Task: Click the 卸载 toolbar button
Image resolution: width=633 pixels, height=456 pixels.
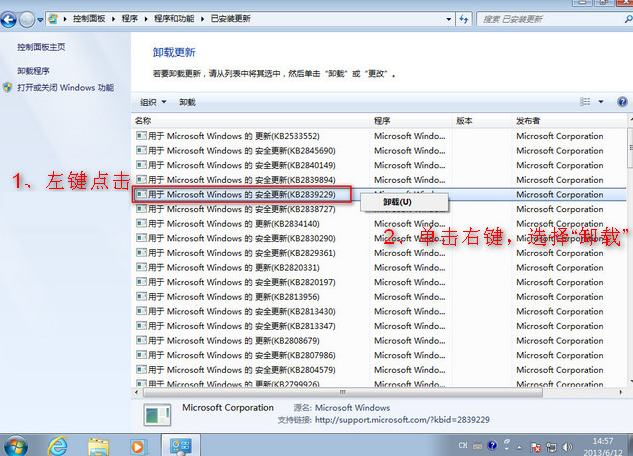Action: 187,102
